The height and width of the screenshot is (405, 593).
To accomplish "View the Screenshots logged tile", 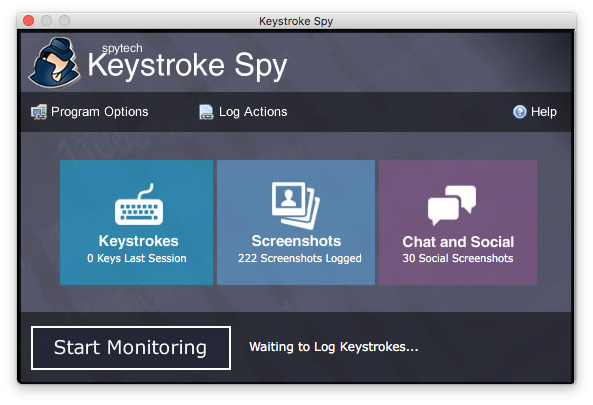I will (x=296, y=222).
